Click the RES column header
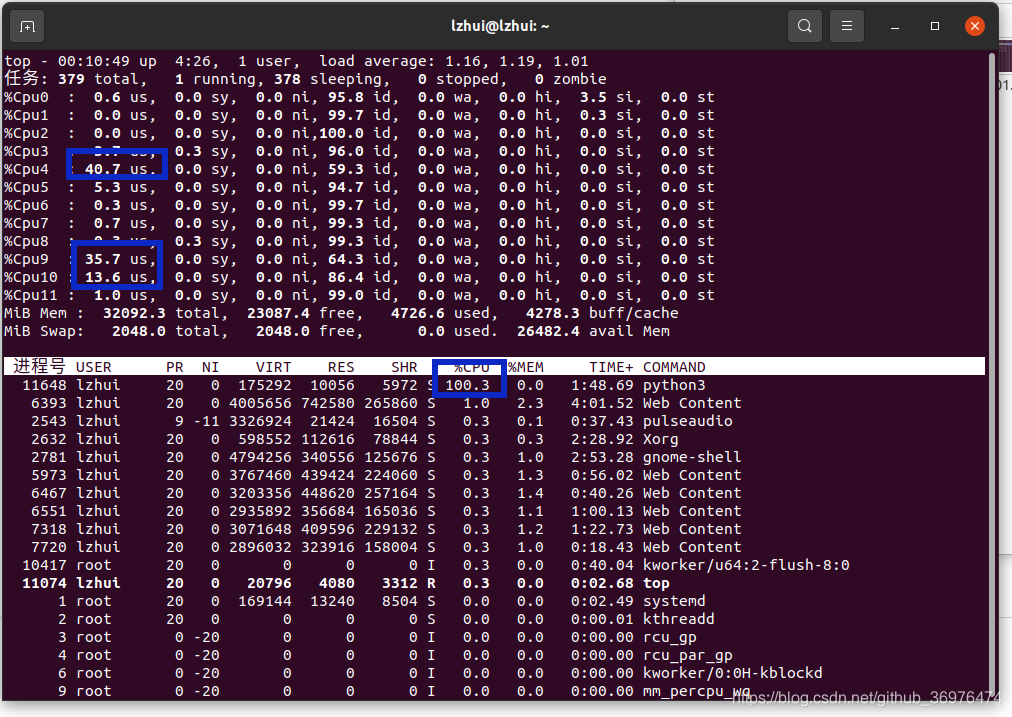This screenshot has height=717, width=1012. click(x=341, y=367)
